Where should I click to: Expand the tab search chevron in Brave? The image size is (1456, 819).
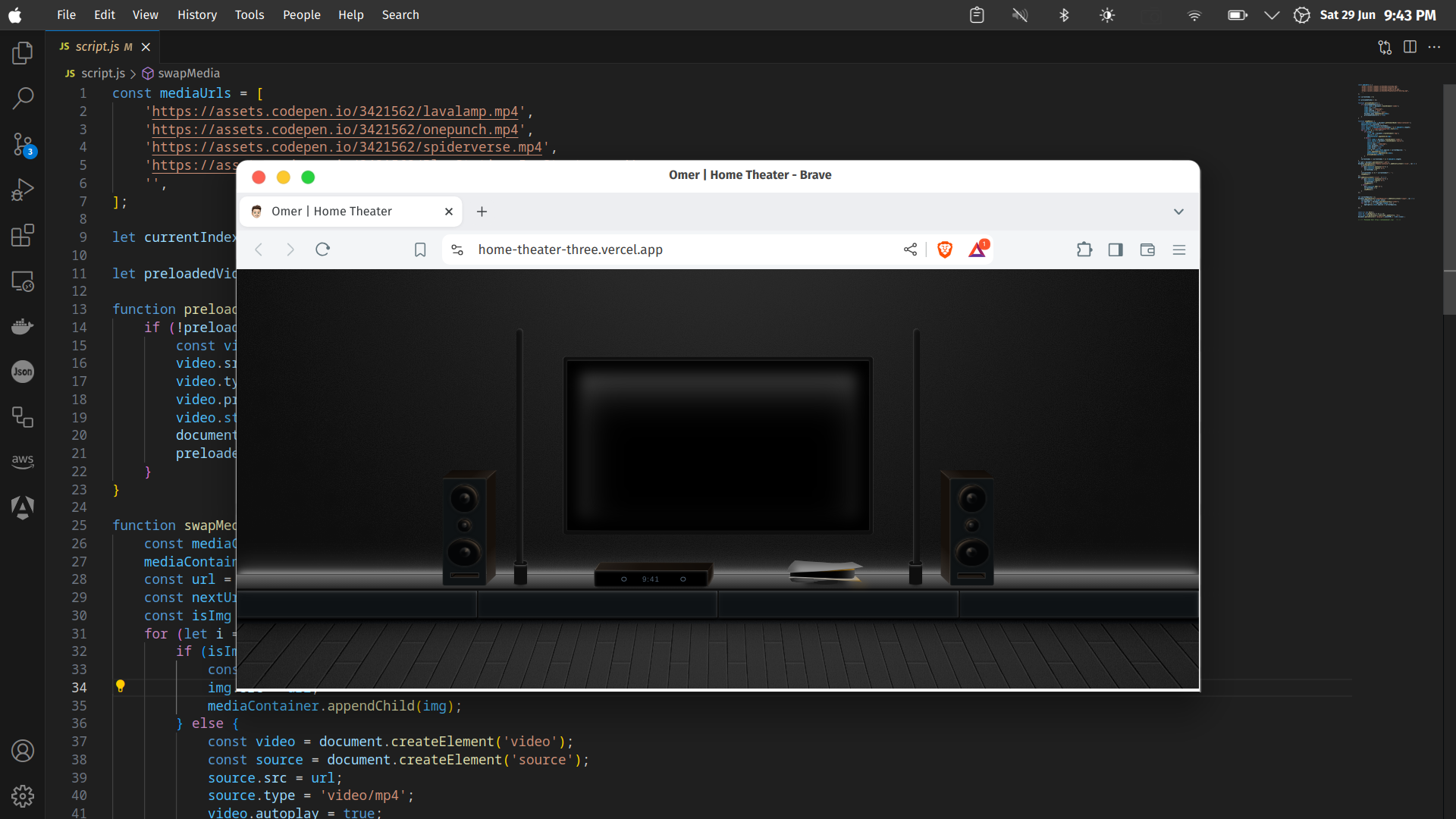point(1178,212)
